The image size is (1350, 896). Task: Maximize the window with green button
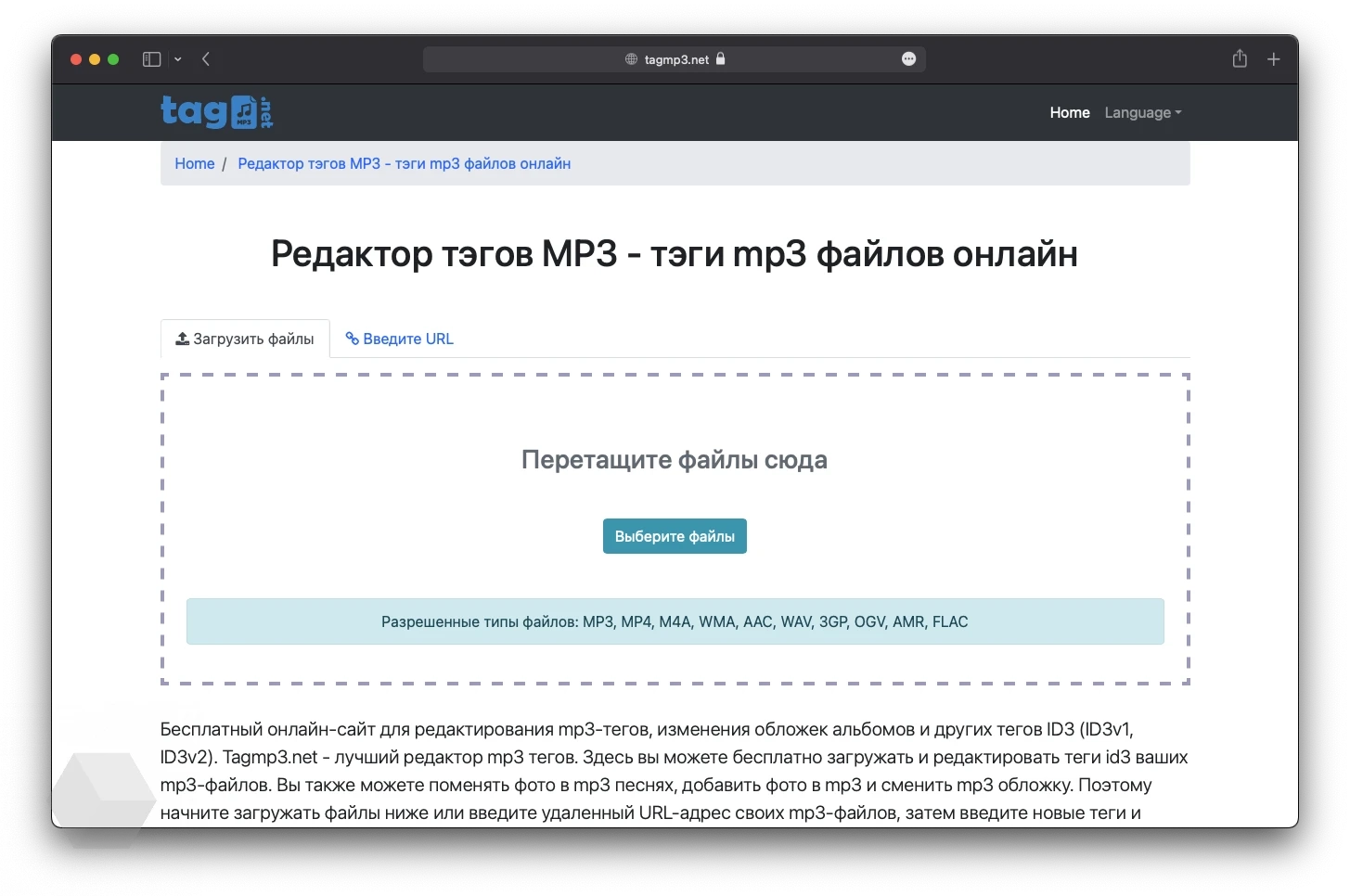tap(113, 59)
